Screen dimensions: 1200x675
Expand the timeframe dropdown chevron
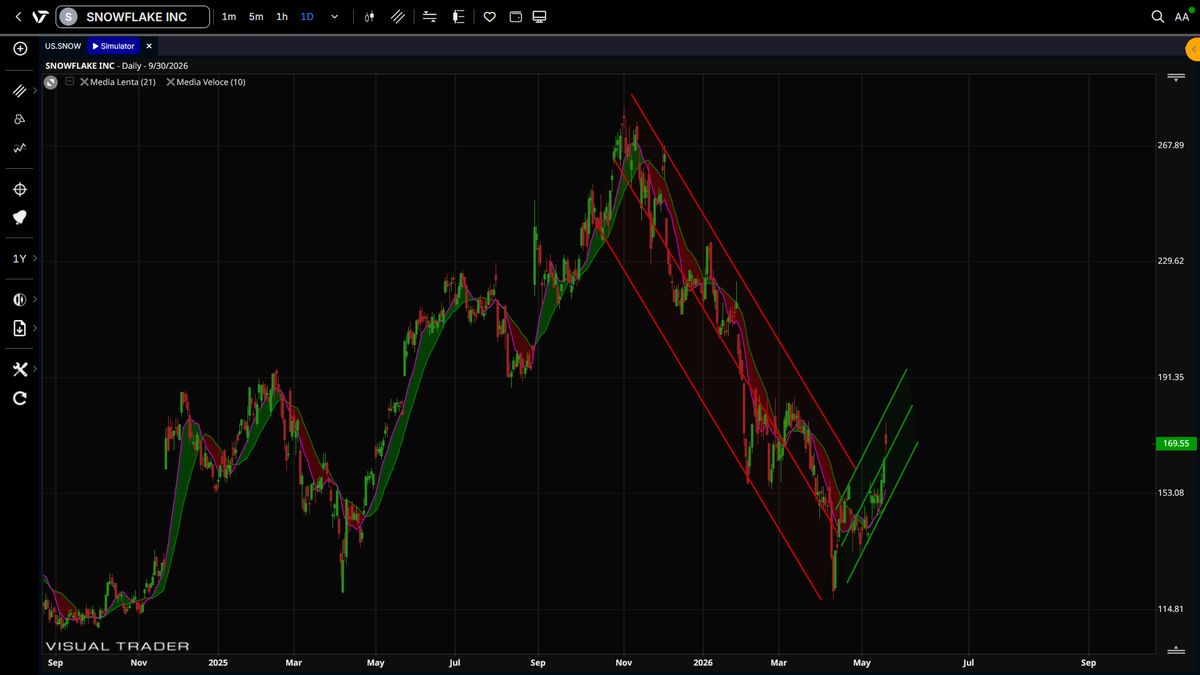point(334,17)
